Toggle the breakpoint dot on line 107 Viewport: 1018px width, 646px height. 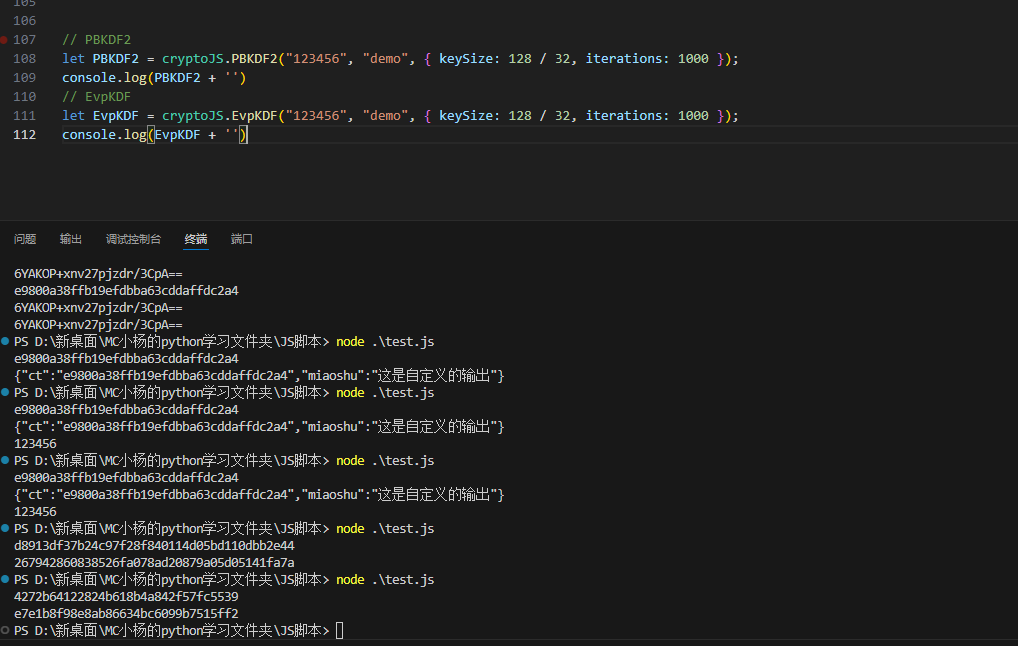5,40
